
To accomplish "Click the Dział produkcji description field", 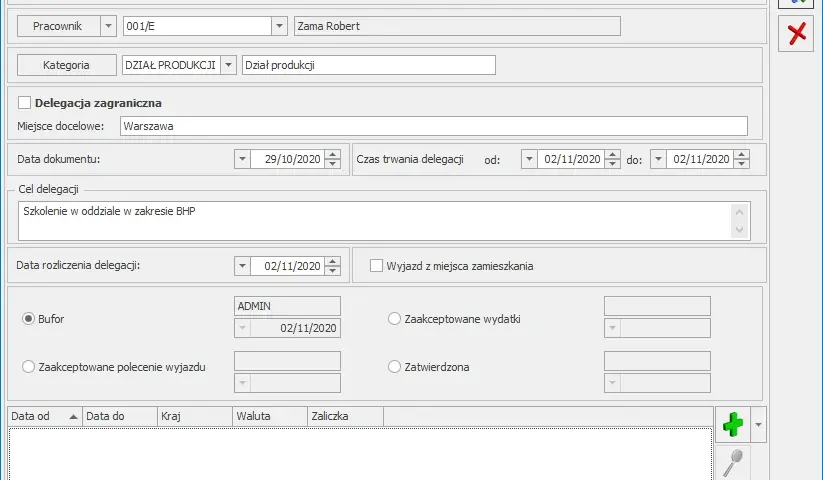I will click(x=369, y=65).
